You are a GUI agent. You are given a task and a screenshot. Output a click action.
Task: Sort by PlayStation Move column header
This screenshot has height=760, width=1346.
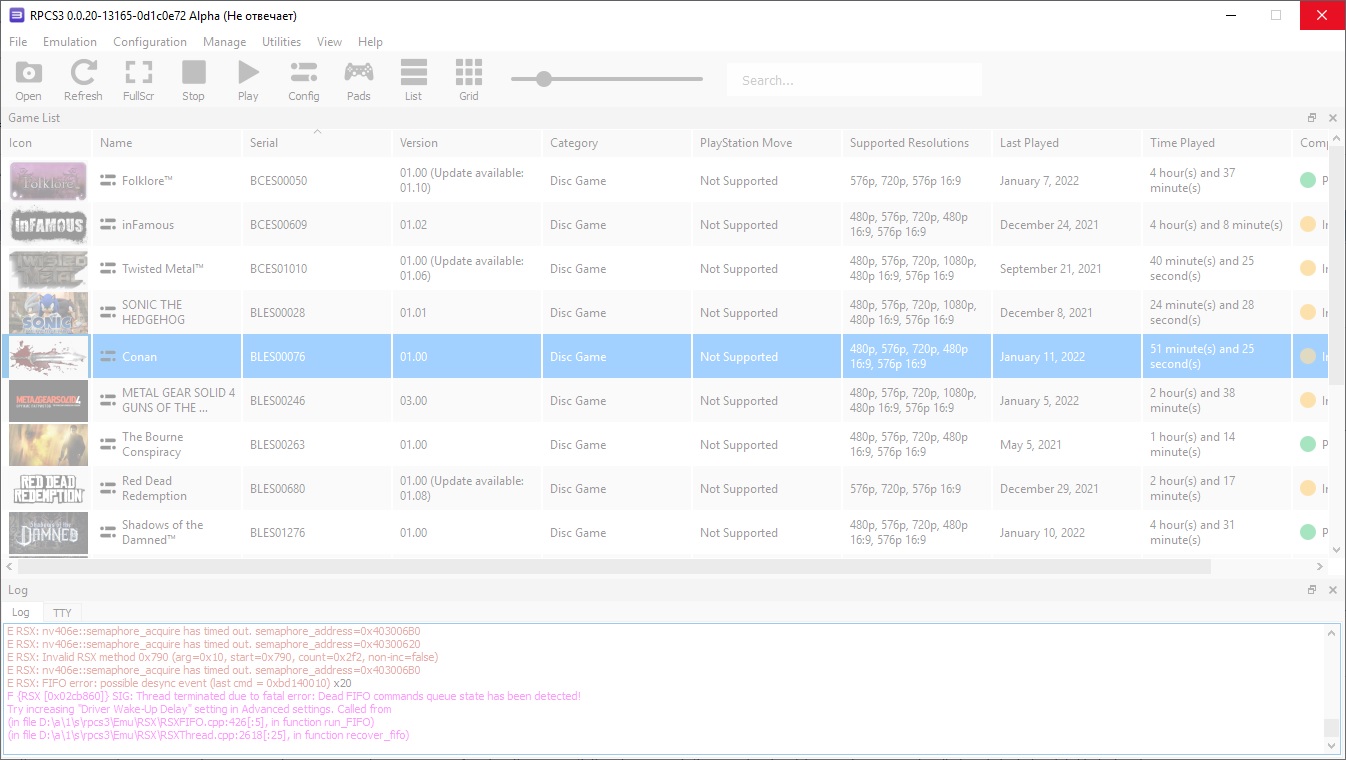767,143
